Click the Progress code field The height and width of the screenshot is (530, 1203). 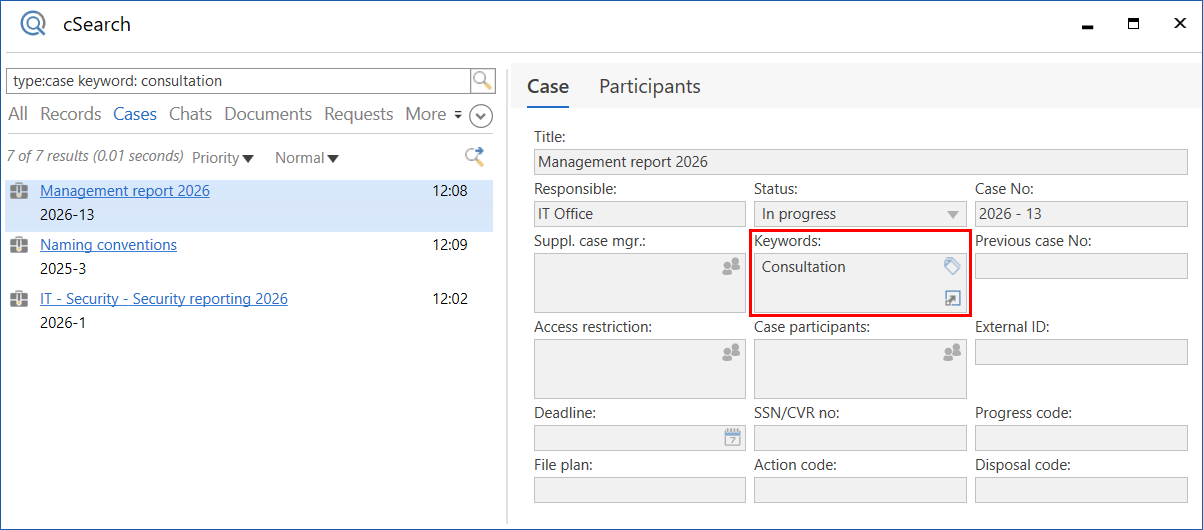click(1081, 437)
